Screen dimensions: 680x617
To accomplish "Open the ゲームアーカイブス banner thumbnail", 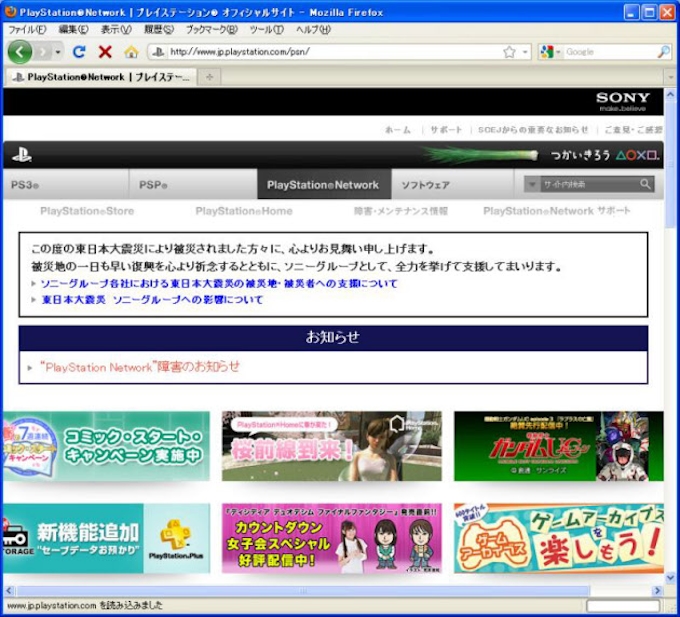I will click(558, 538).
